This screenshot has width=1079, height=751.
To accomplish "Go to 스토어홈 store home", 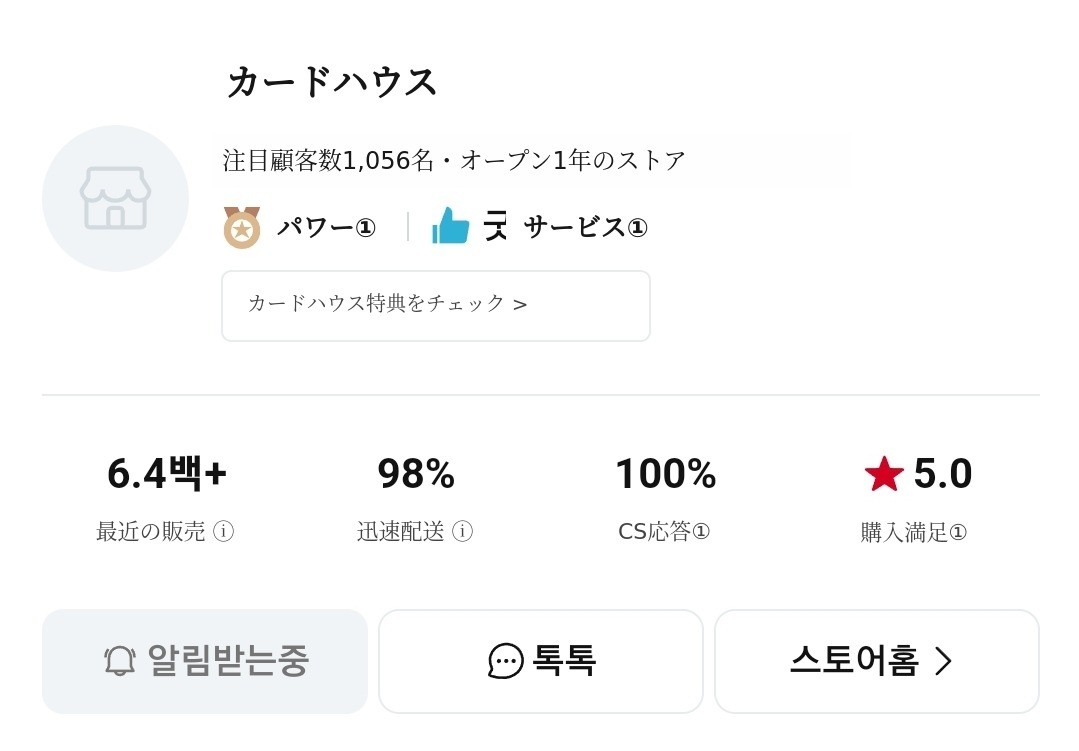I will 876,661.
